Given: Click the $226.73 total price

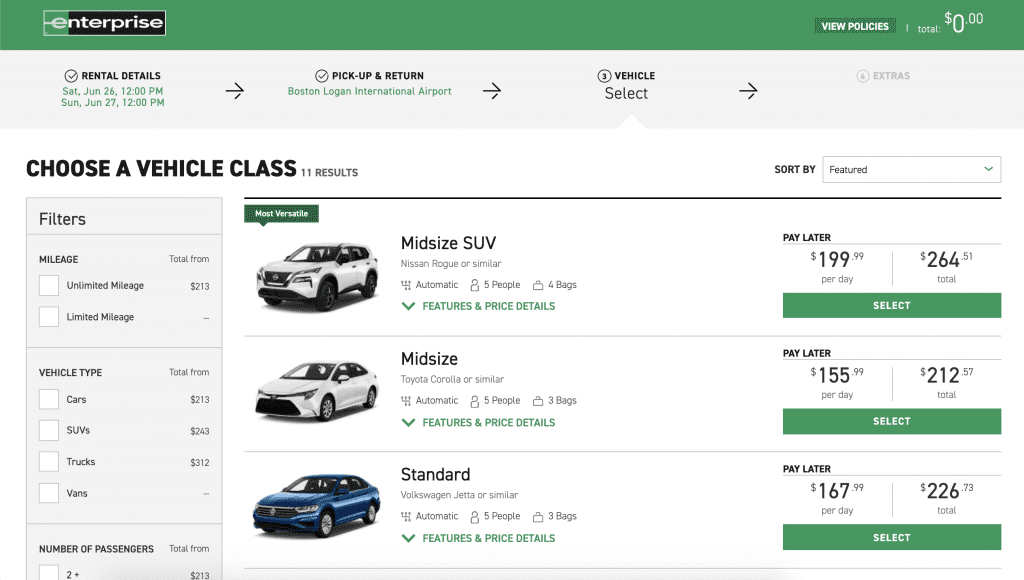Looking at the screenshot, I should point(946,491).
